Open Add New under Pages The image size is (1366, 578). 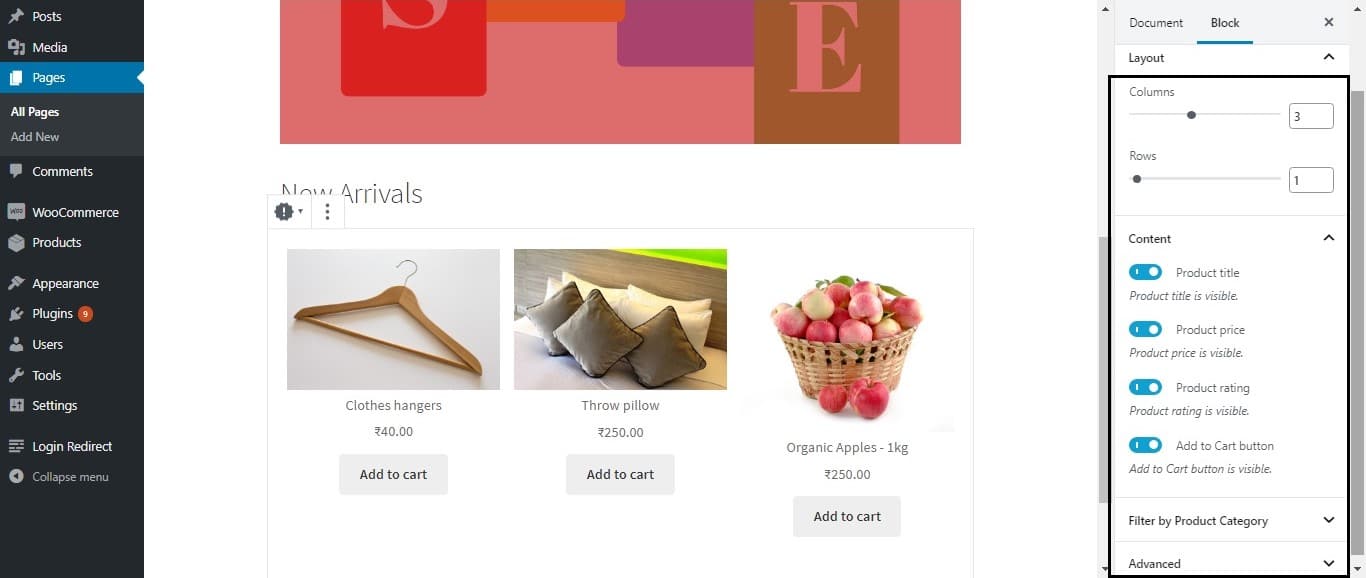click(x=35, y=136)
